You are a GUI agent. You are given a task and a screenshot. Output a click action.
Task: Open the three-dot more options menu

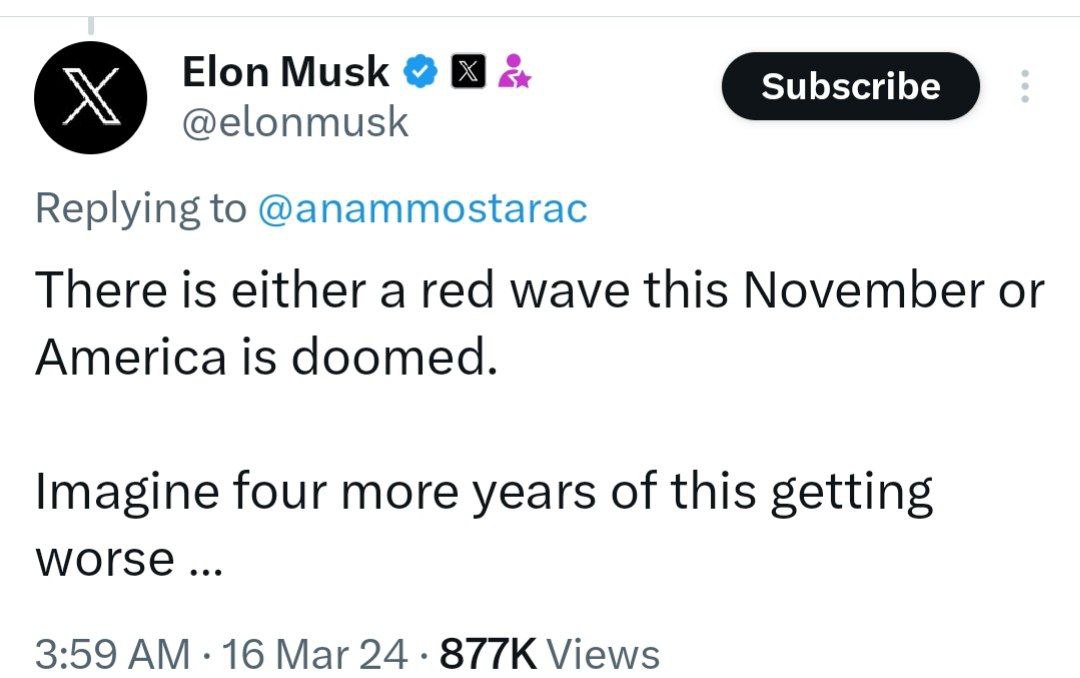1023,87
